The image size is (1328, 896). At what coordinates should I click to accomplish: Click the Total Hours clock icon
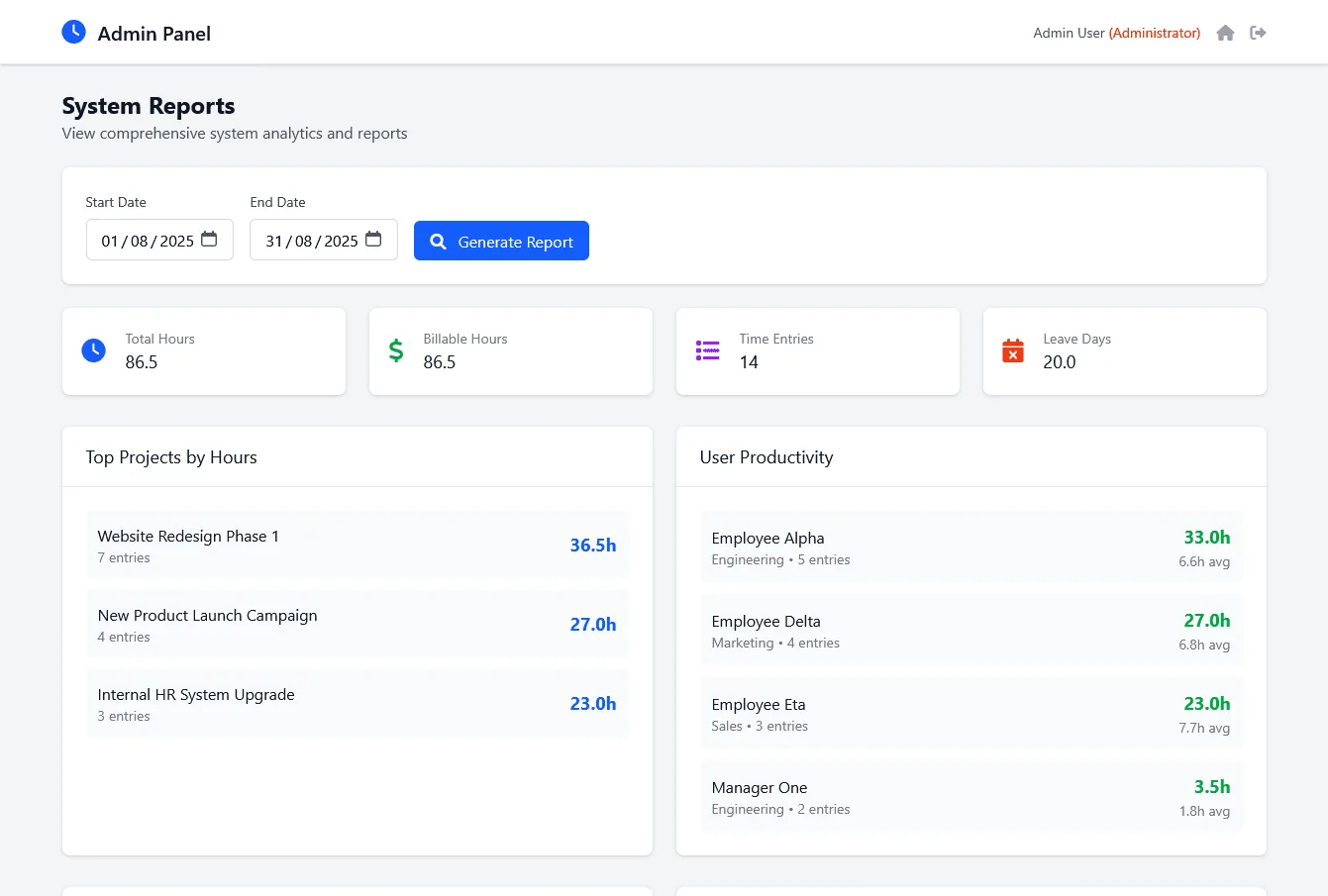click(93, 350)
